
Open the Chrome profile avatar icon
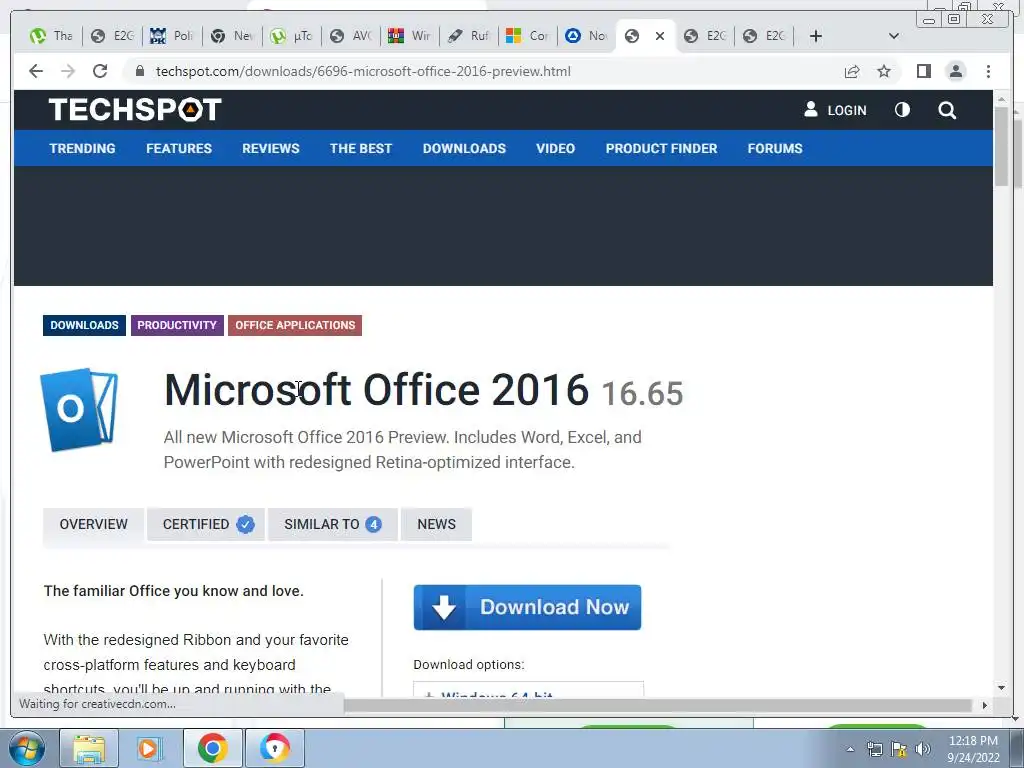955,71
